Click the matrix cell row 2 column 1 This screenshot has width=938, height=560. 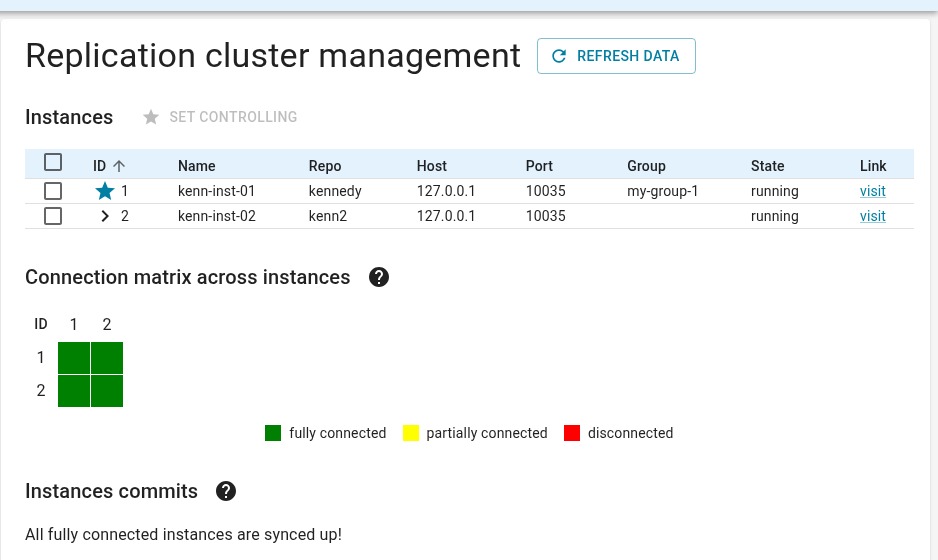tap(74, 391)
